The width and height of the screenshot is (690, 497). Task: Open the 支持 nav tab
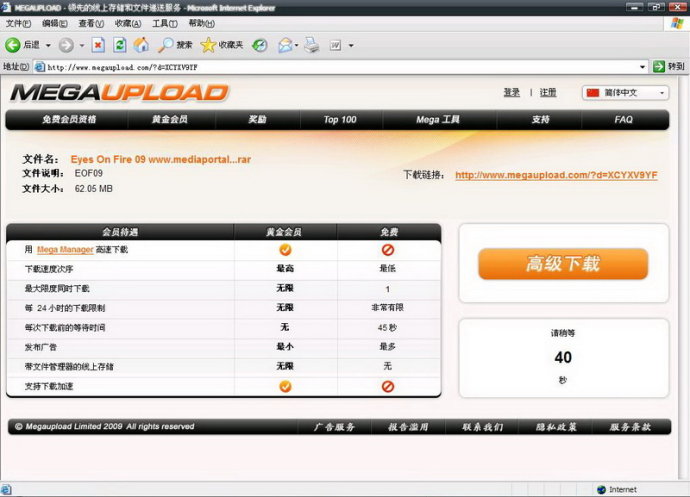[540, 119]
